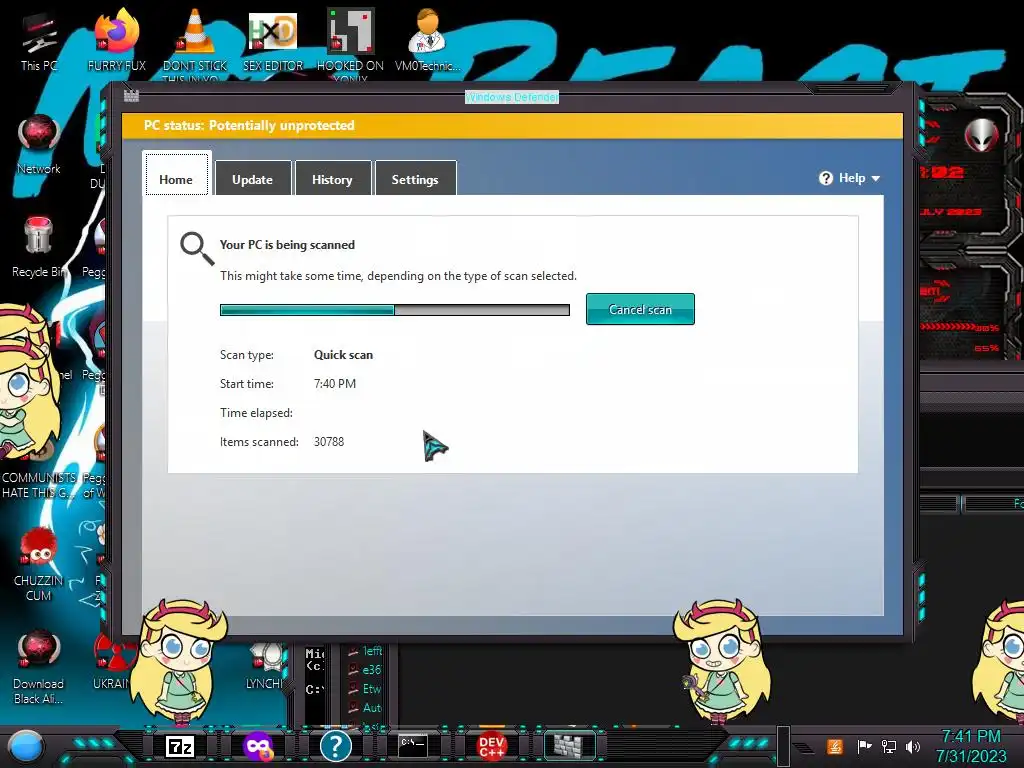Open the blue question mark taskbar icon
Image resolution: width=1024 pixels, height=768 pixels.
tap(336, 746)
